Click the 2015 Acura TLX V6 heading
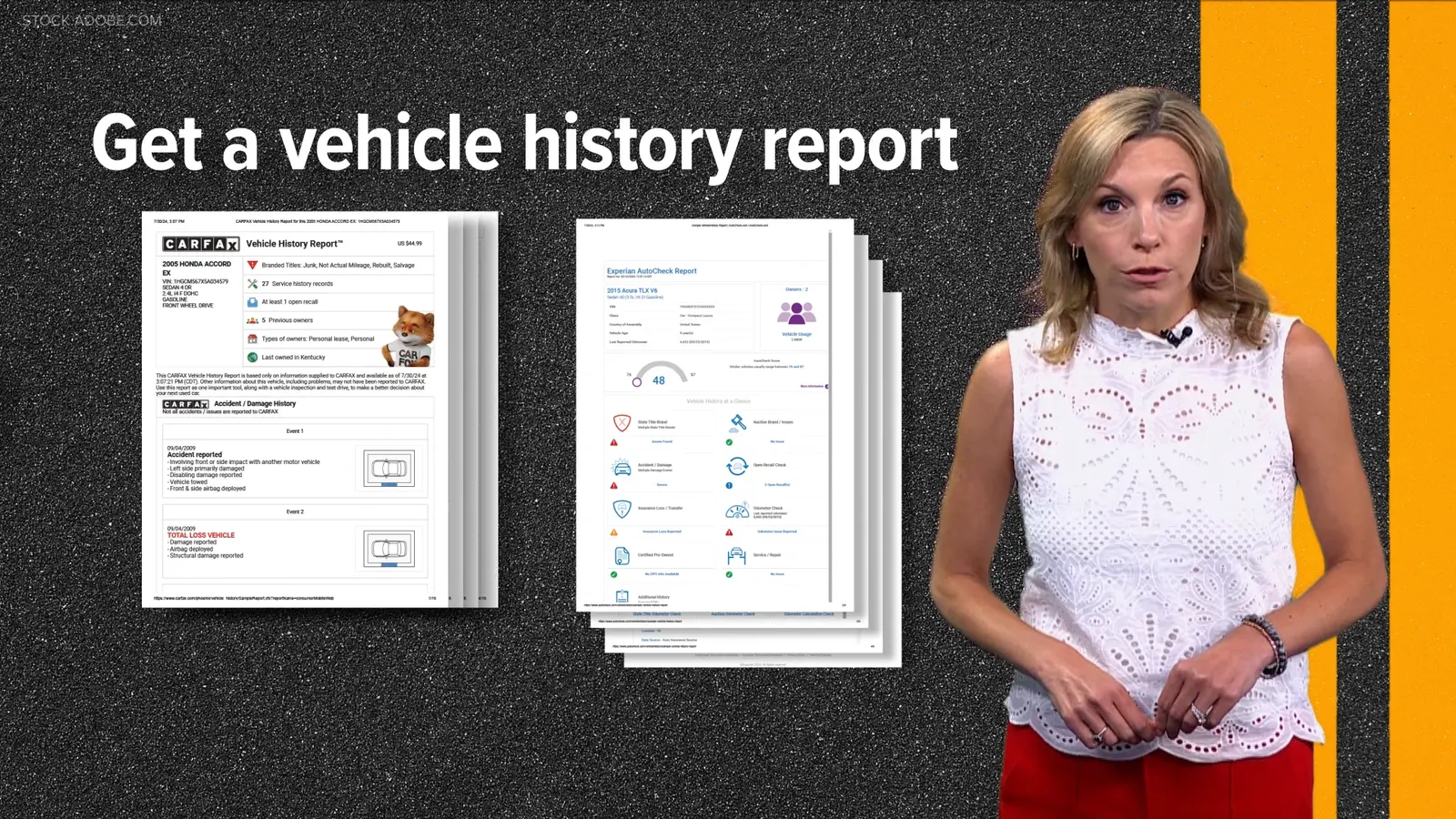 coord(632,290)
